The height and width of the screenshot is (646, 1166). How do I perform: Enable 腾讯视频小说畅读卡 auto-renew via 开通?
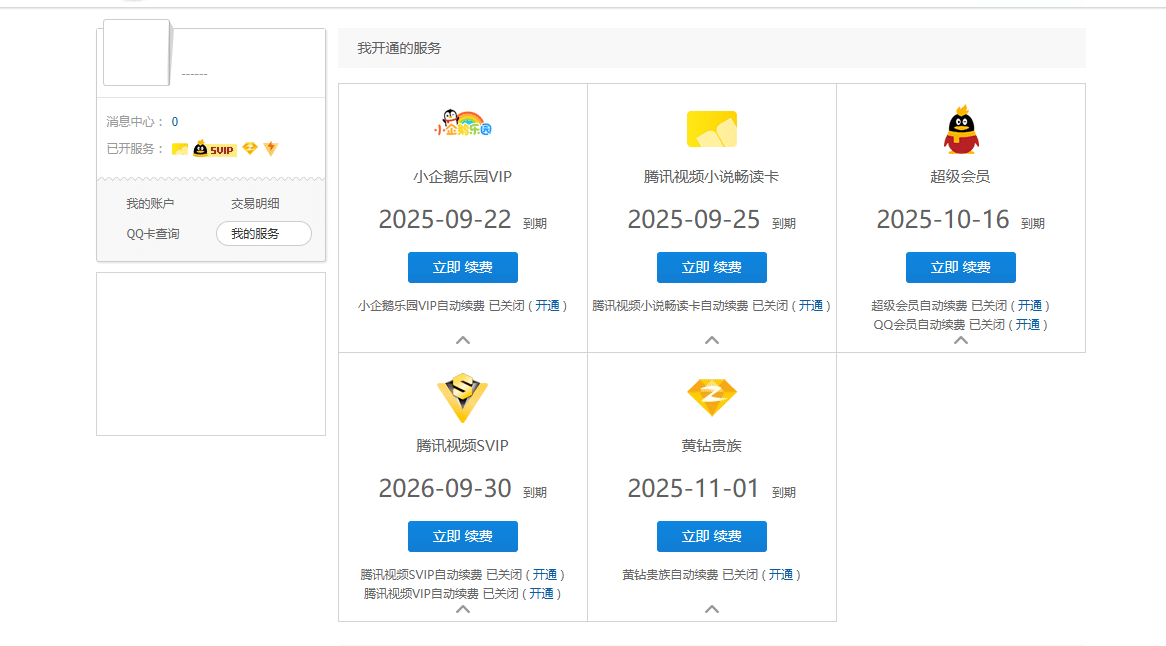(811, 306)
